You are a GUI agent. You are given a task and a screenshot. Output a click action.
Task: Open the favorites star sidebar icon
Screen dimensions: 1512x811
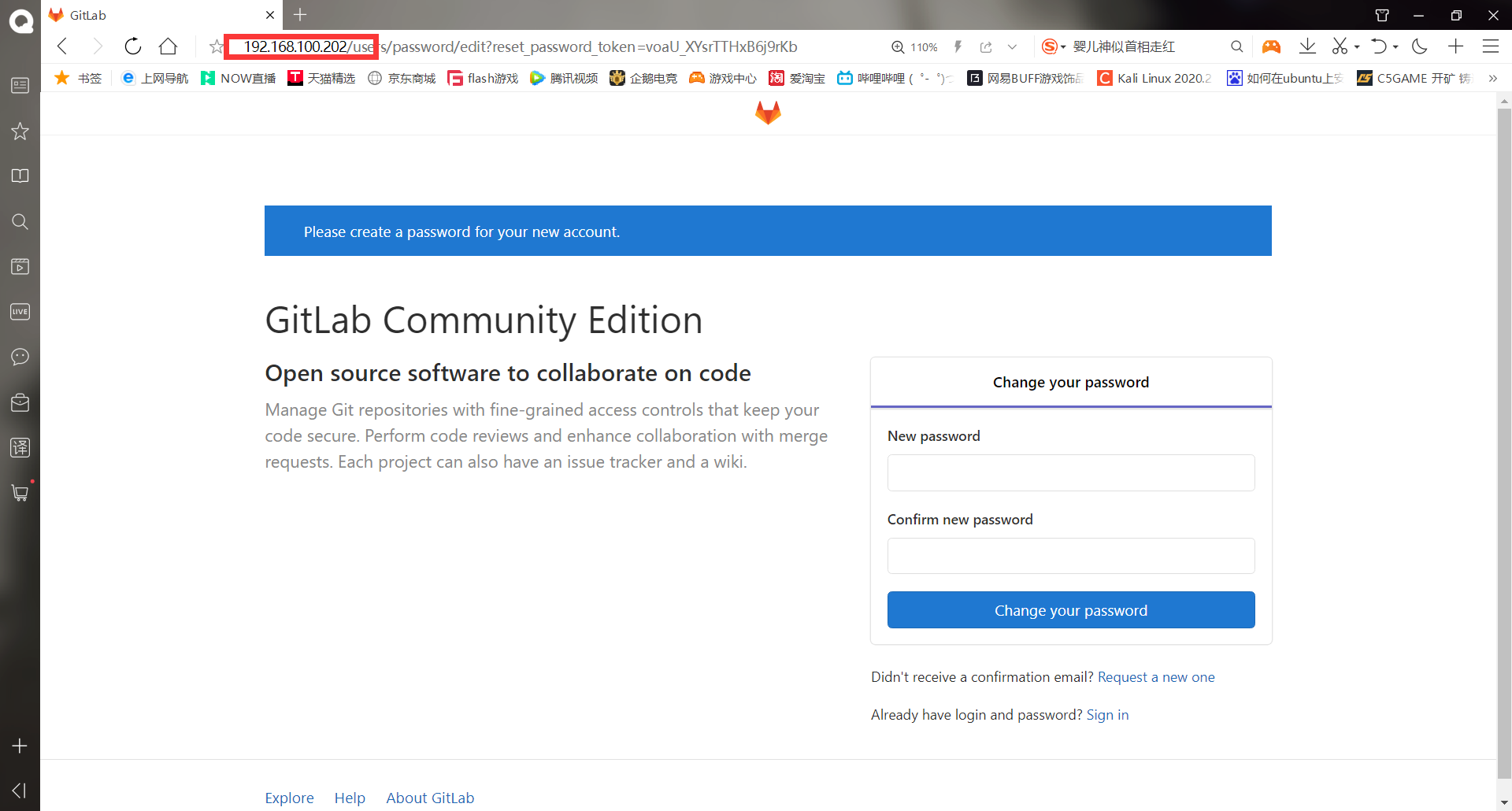point(20,131)
